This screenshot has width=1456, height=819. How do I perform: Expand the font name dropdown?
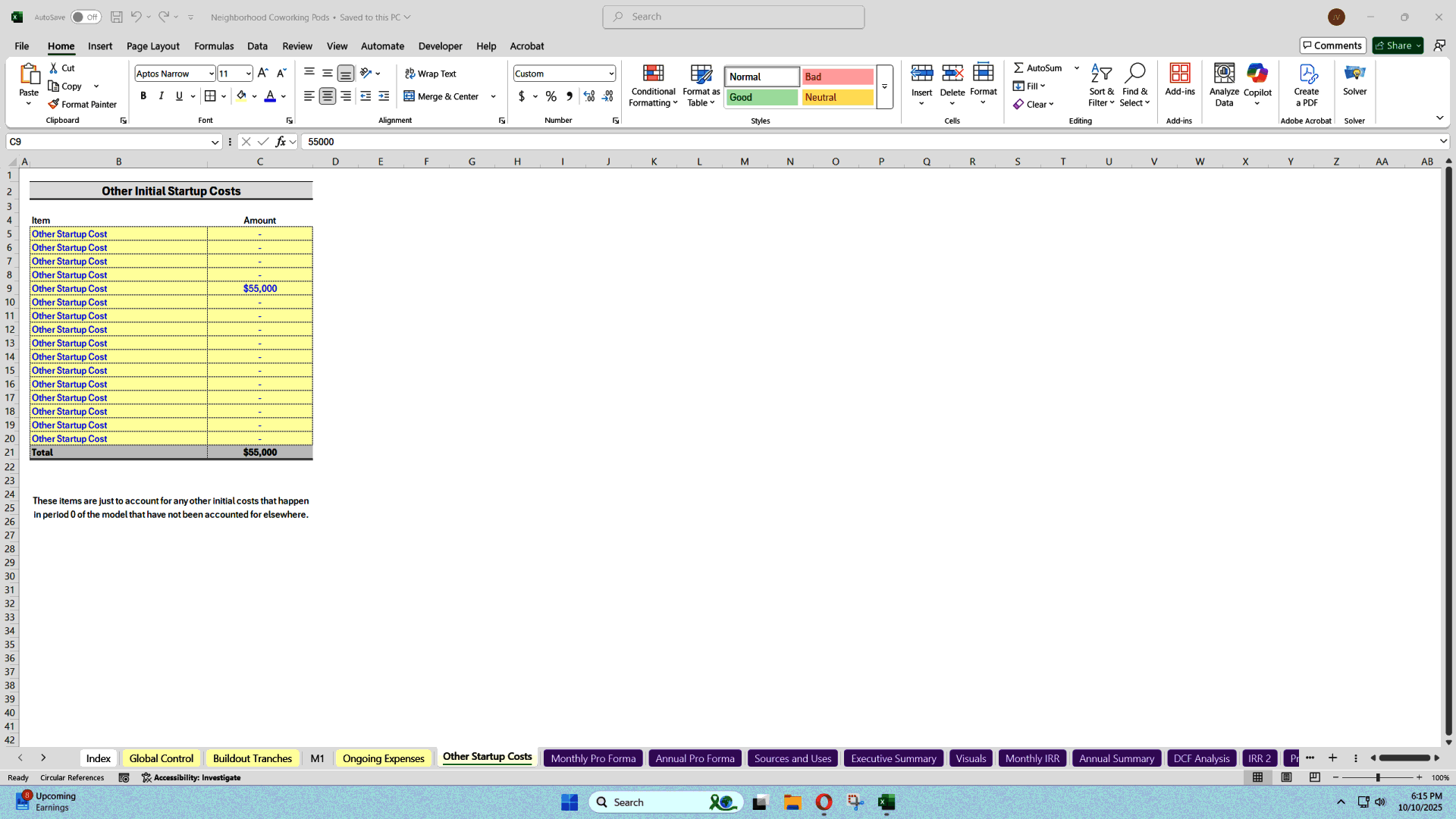pyautogui.click(x=211, y=74)
